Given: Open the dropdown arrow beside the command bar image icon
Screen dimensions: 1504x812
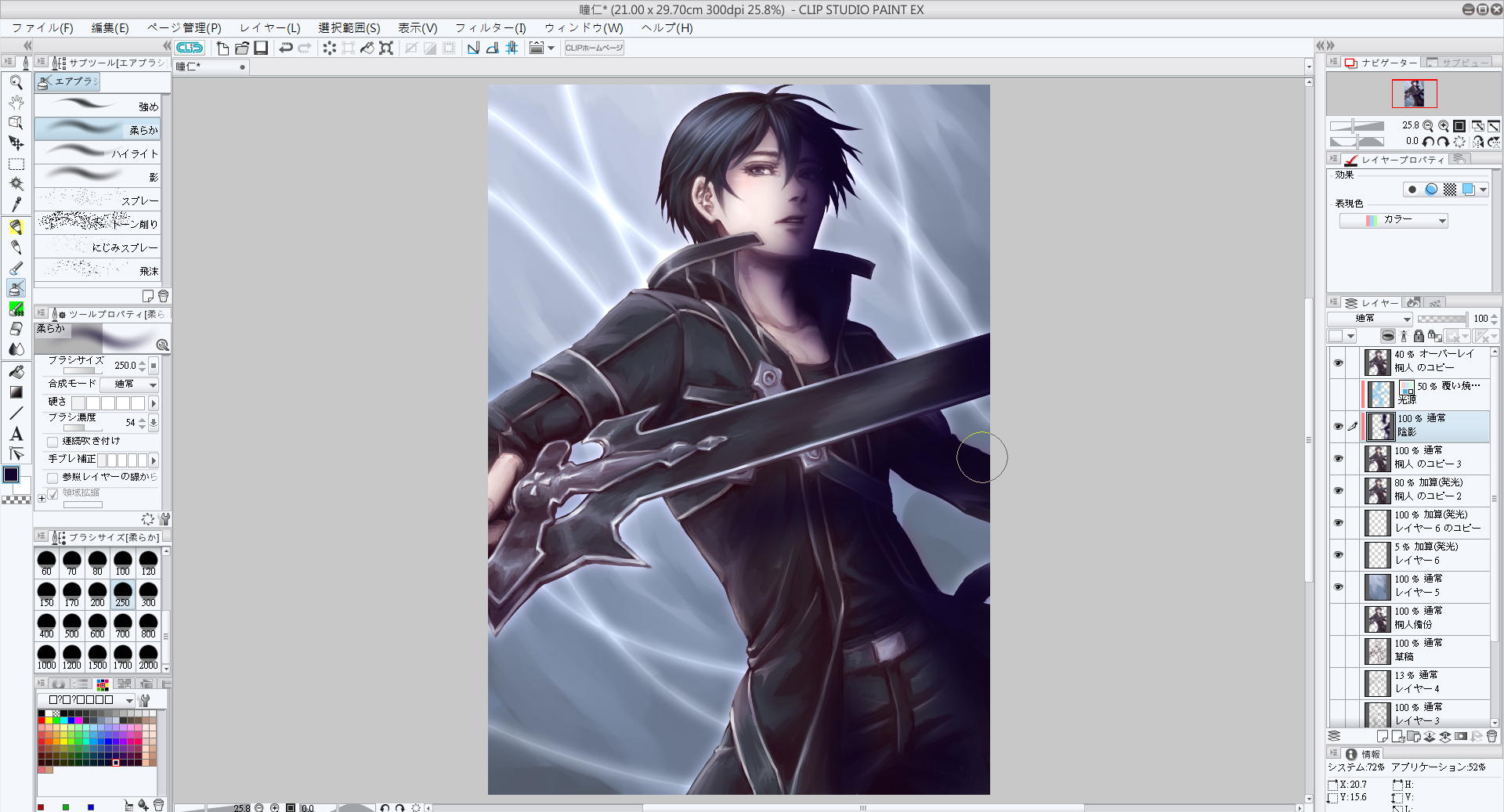Looking at the screenshot, I should (x=551, y=48).
